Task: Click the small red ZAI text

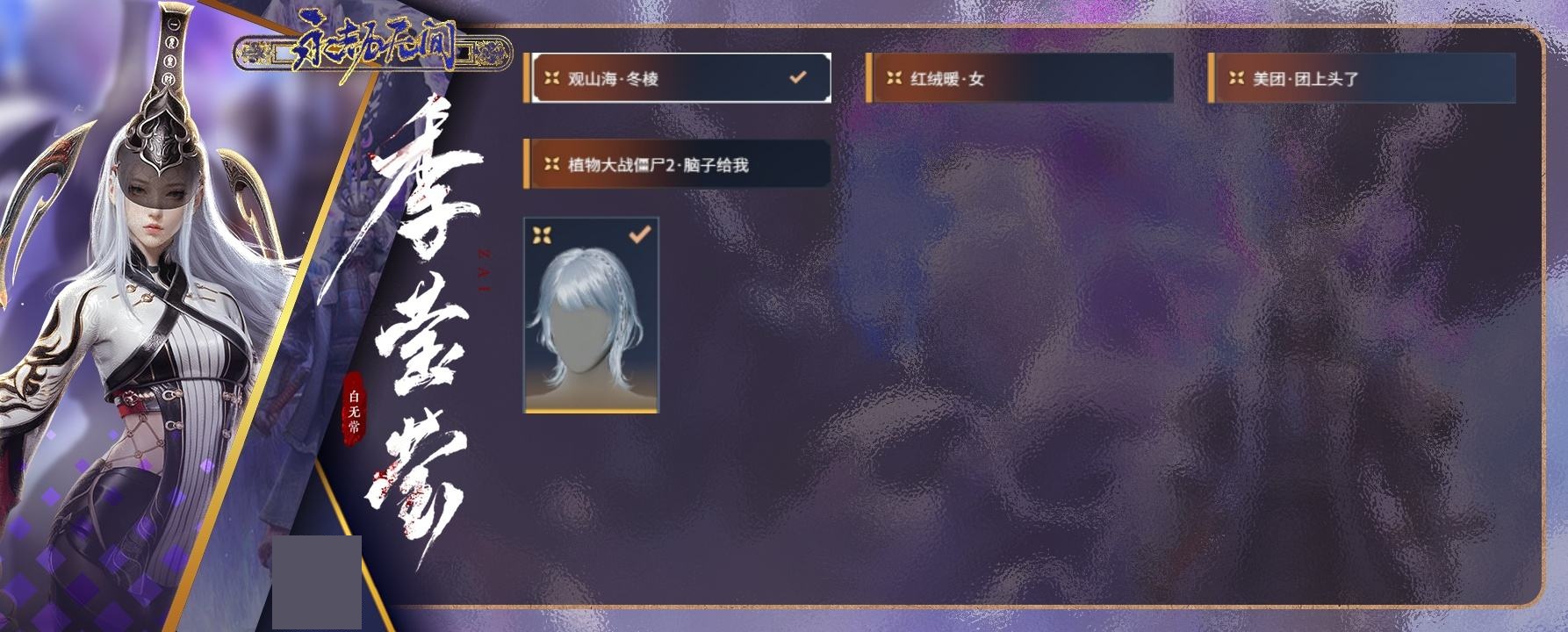Action: click(483, 272)
